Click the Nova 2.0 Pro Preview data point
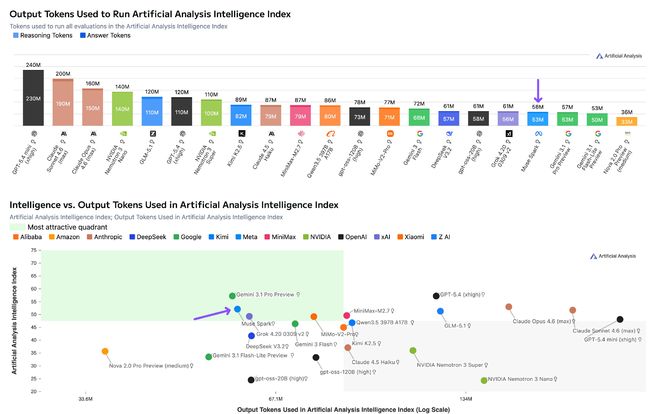 click(x=104, y=351)
